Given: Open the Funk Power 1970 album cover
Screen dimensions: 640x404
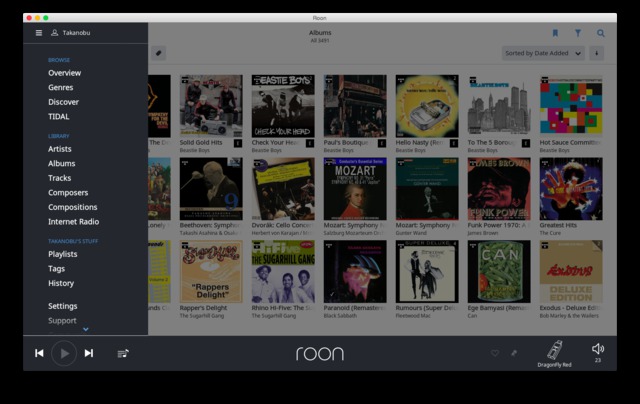Looking at the screenshot, I should point(499,189).
